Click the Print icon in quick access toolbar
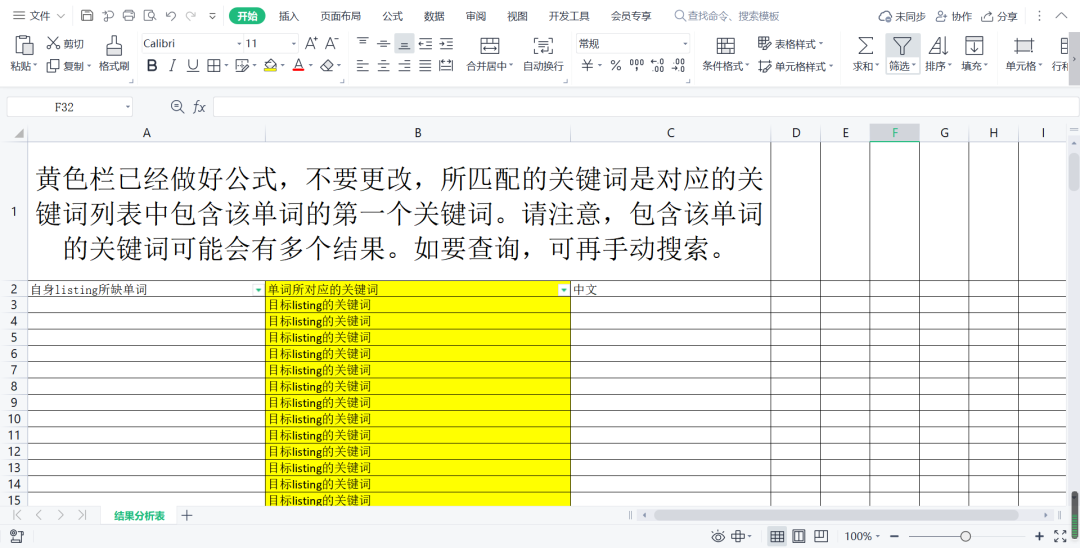1080x548 pixels. point(129,16)
